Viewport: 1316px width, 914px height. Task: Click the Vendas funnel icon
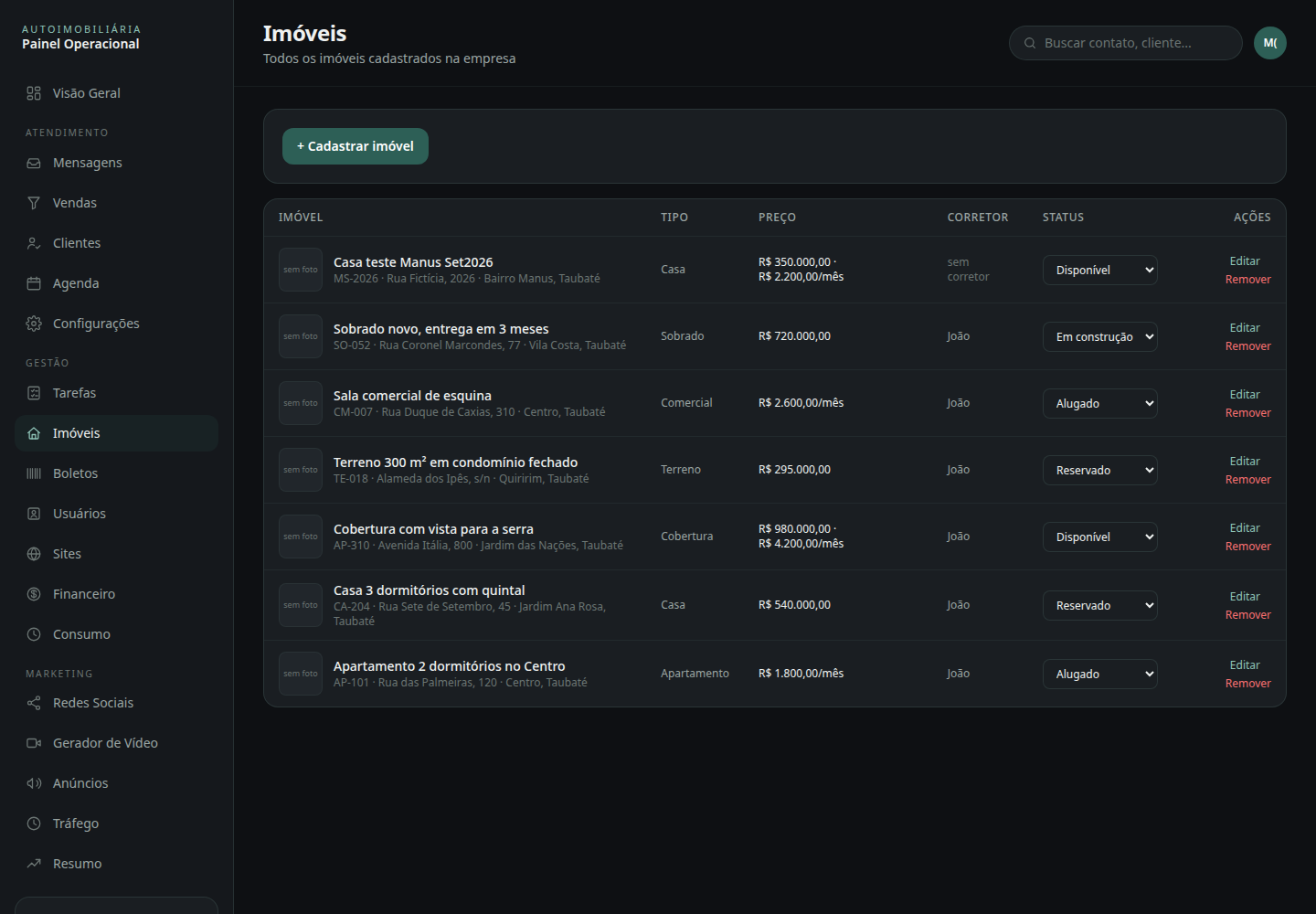34,203
